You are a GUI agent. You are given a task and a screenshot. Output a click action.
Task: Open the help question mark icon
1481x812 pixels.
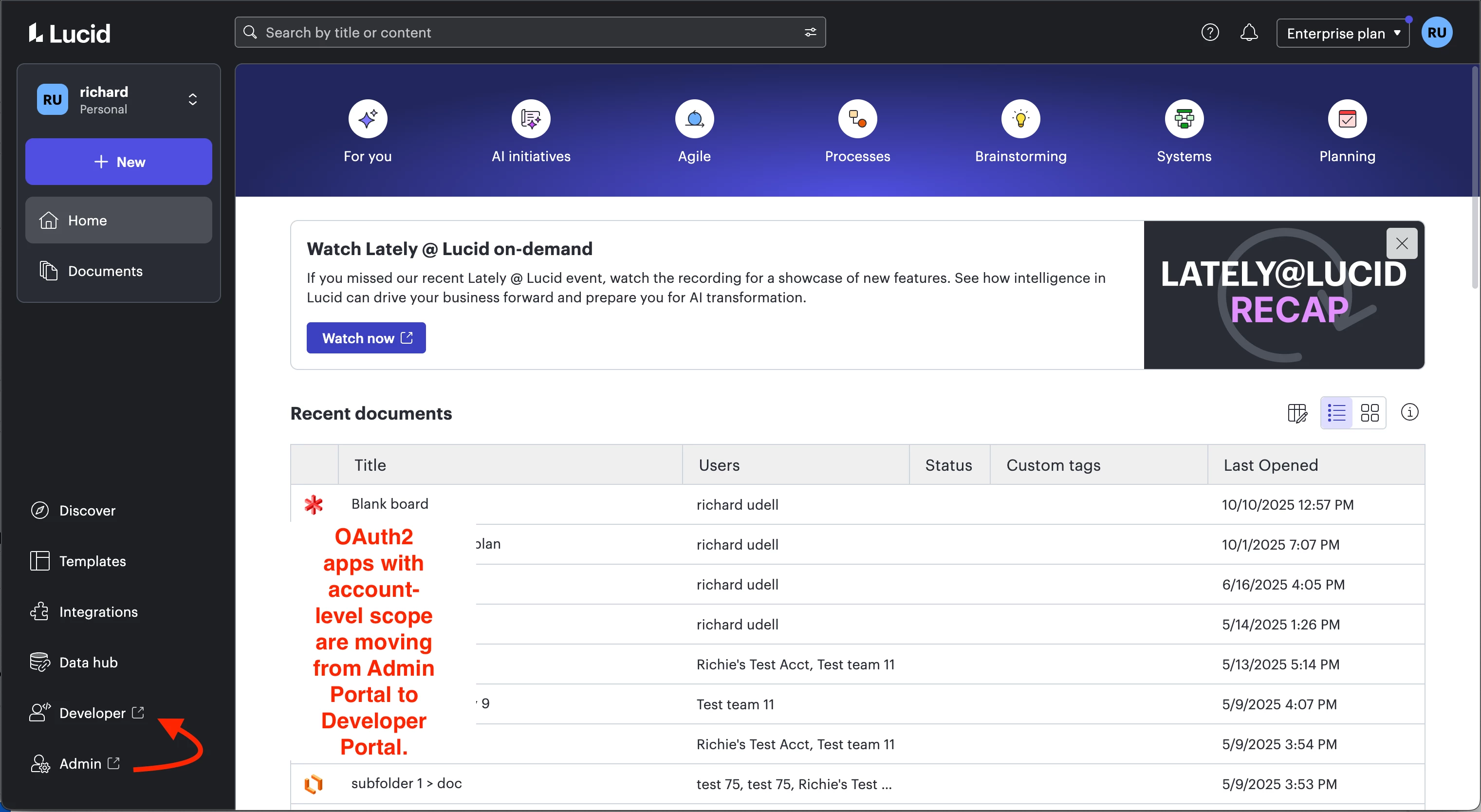click(x=1210, y=32)
